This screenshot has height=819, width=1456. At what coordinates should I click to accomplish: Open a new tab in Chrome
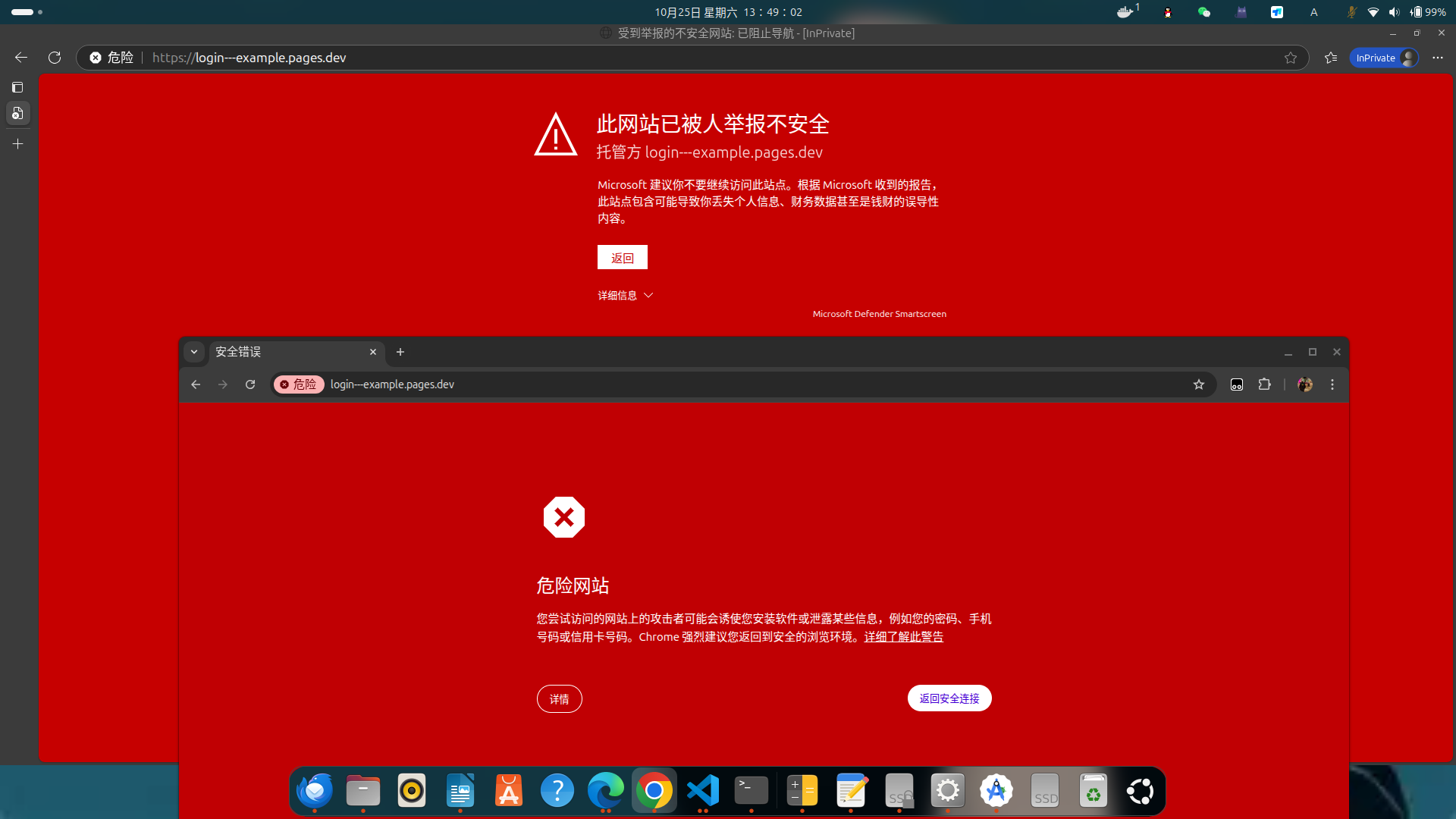(400, 352)
